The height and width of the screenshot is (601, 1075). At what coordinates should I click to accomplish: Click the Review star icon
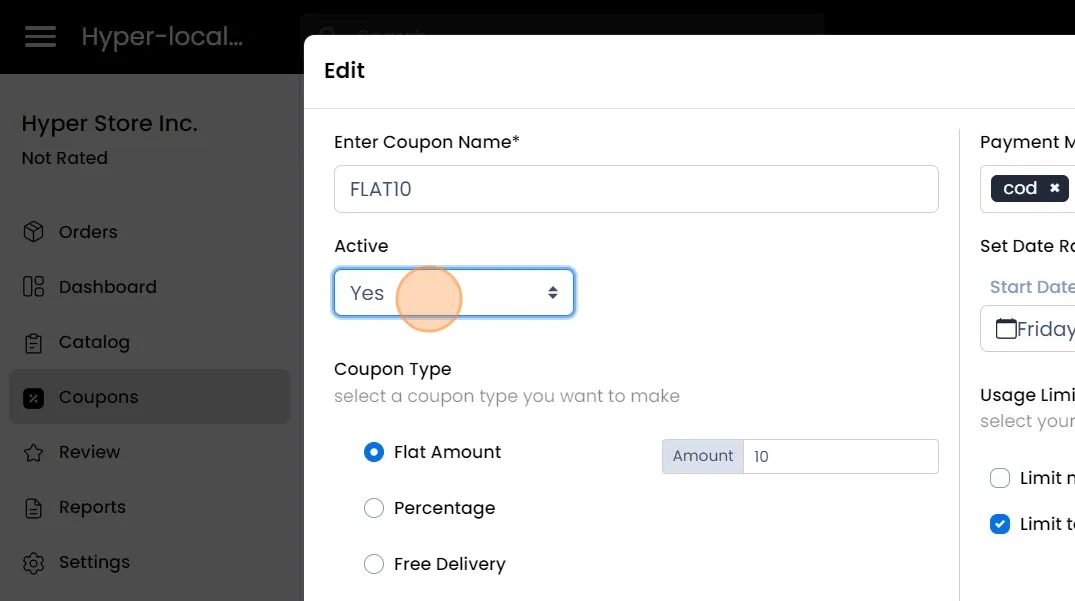[34, 453]
